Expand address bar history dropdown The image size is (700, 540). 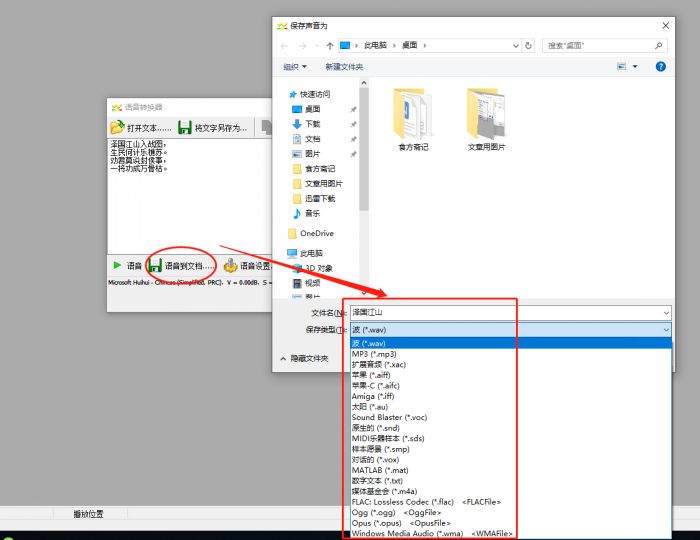pyautogui.click(x=516, y=46)
